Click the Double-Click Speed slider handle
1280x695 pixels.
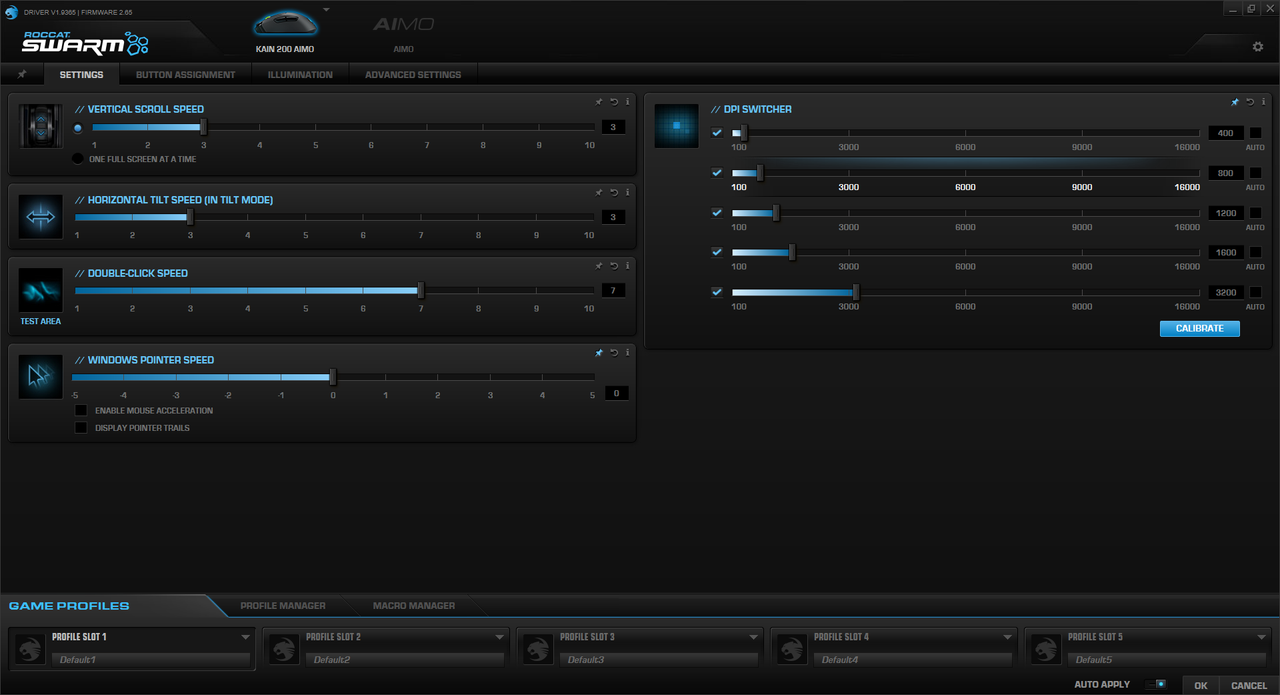point(421,290)
